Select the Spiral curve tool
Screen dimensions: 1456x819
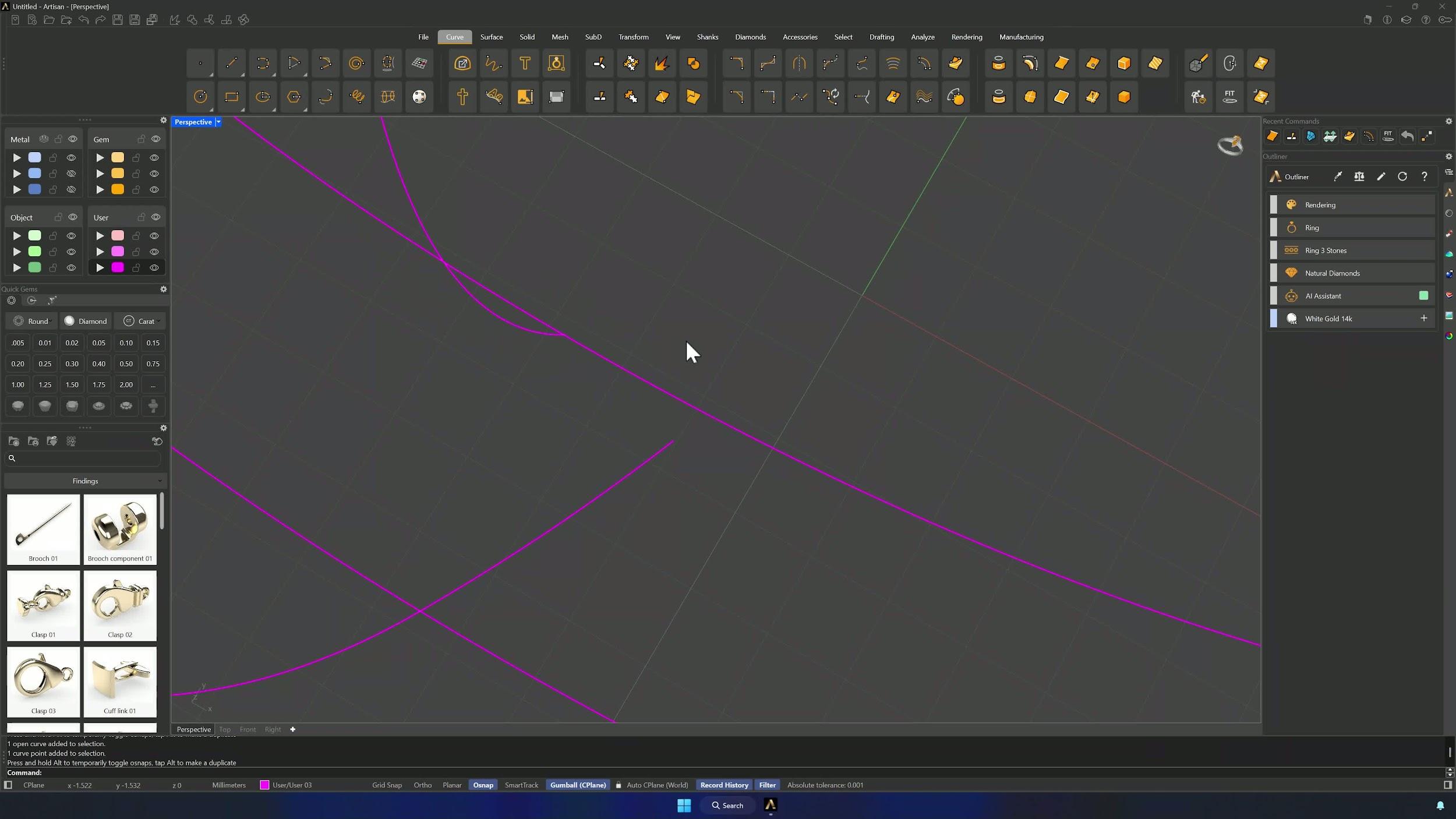pos(356,63)
